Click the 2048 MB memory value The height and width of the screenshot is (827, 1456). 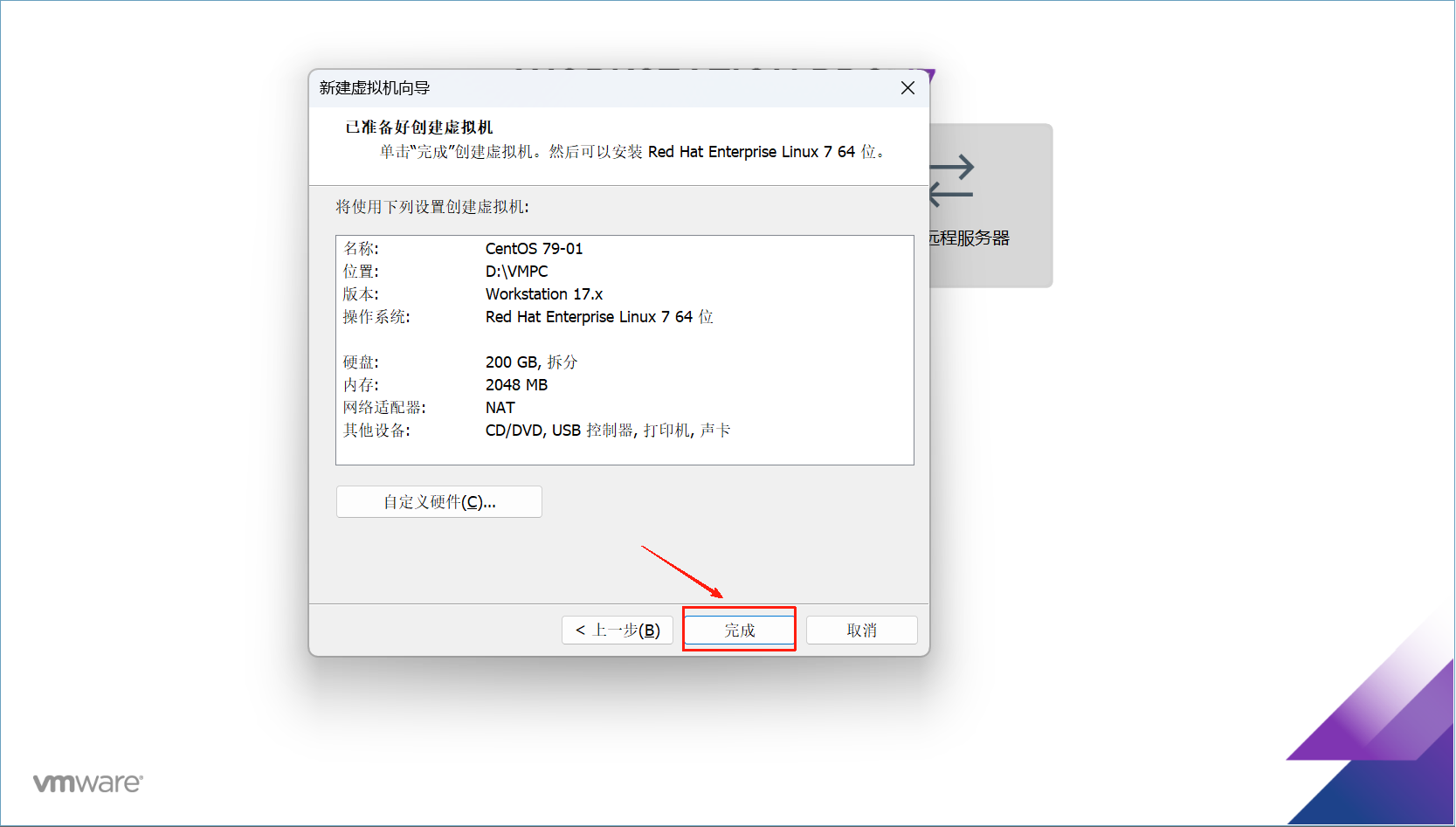(x=516, y=385)
